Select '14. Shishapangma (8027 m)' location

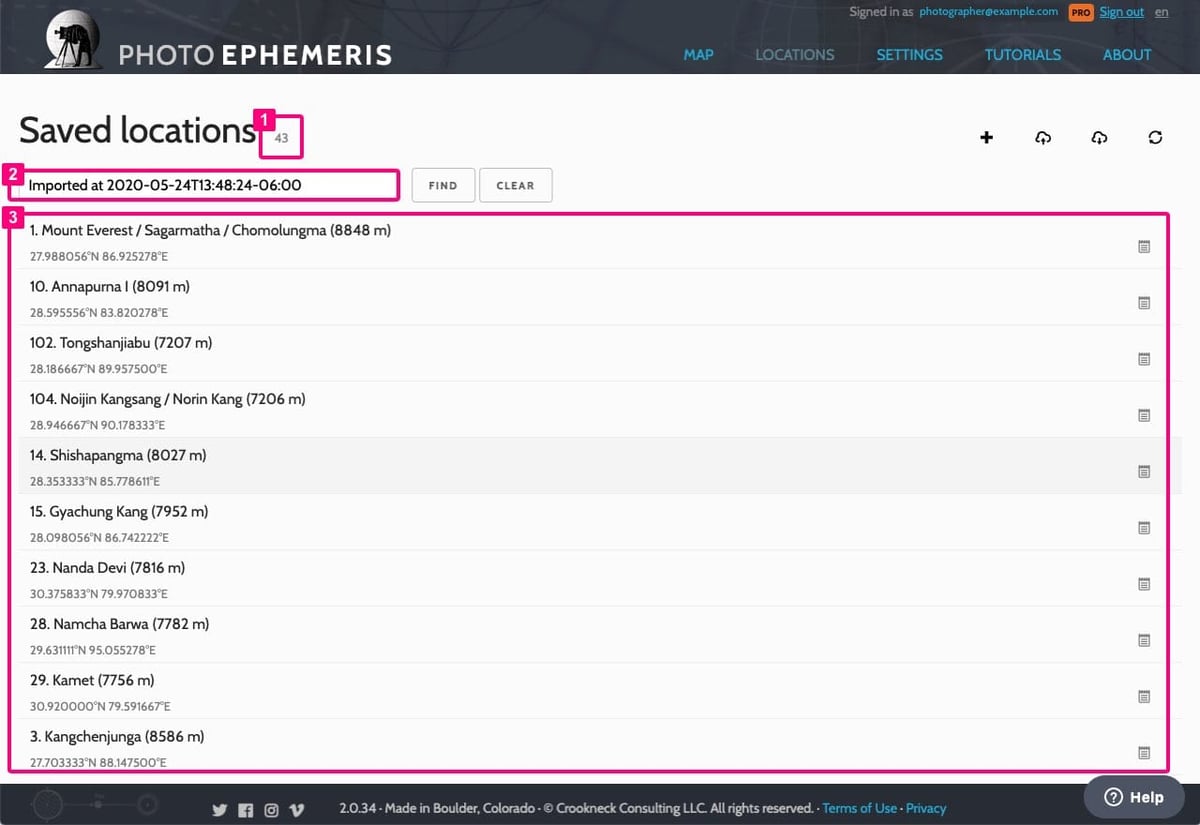tap(118, 455)
